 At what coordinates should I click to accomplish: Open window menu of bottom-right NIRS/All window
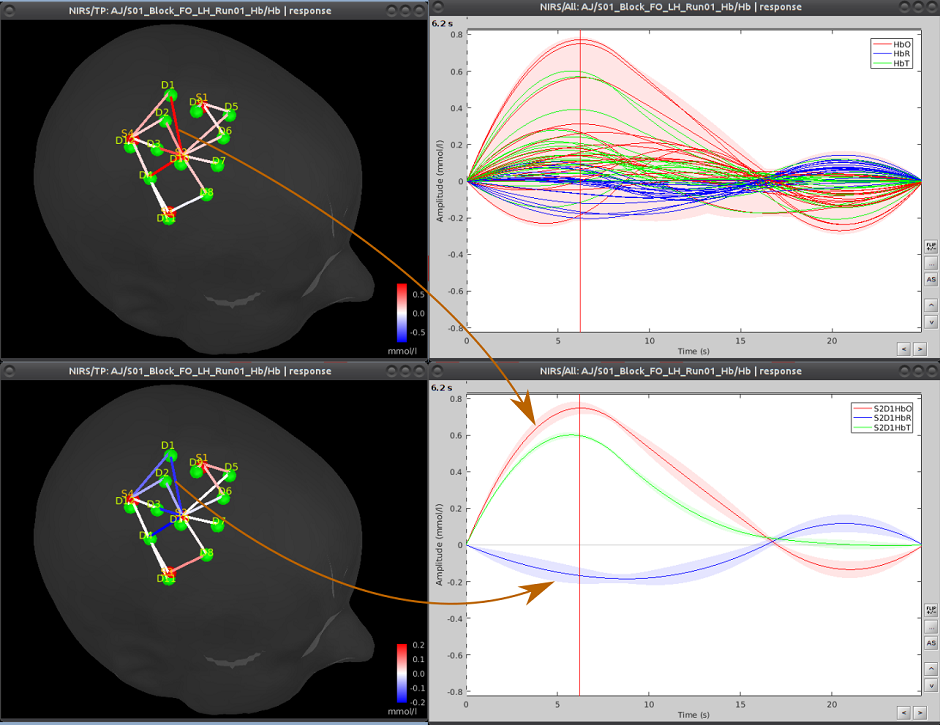438,371
